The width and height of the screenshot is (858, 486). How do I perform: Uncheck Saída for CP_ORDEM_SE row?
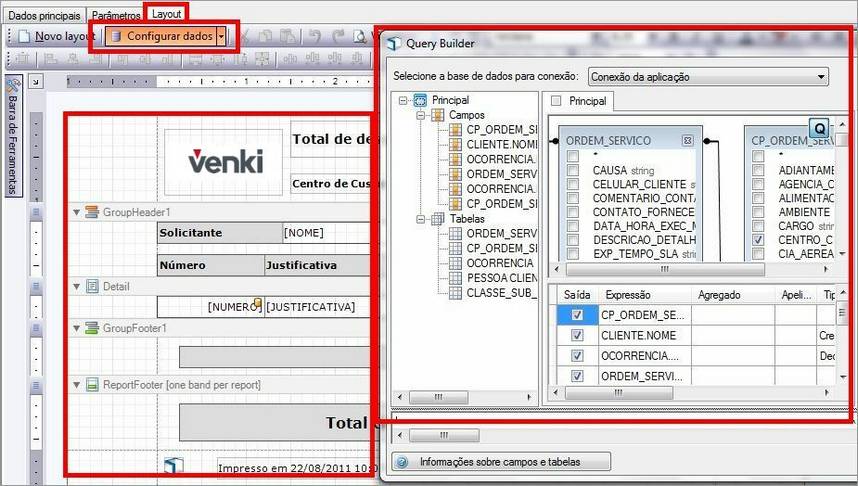[x=577, y=315]
